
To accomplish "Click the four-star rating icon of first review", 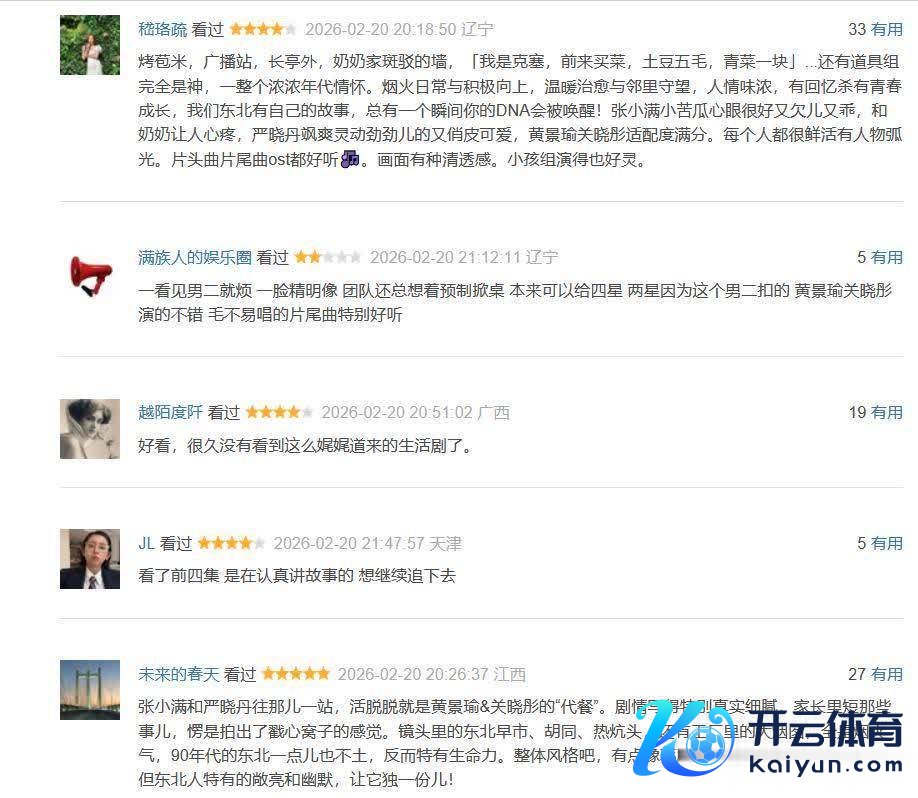I will (x=263, y=29).
